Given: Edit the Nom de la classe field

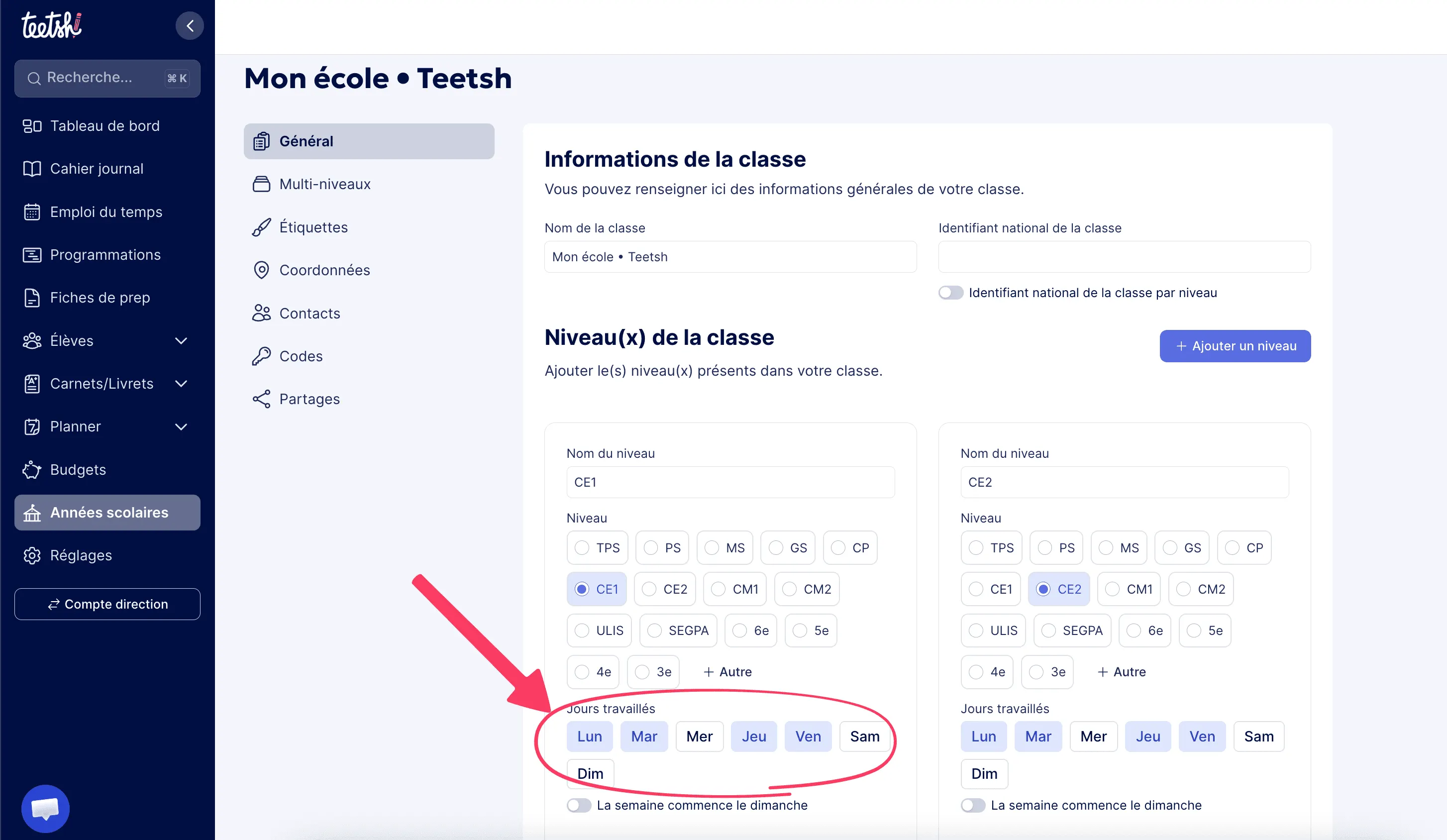Looking at the screenshot, I should (730, 257).
